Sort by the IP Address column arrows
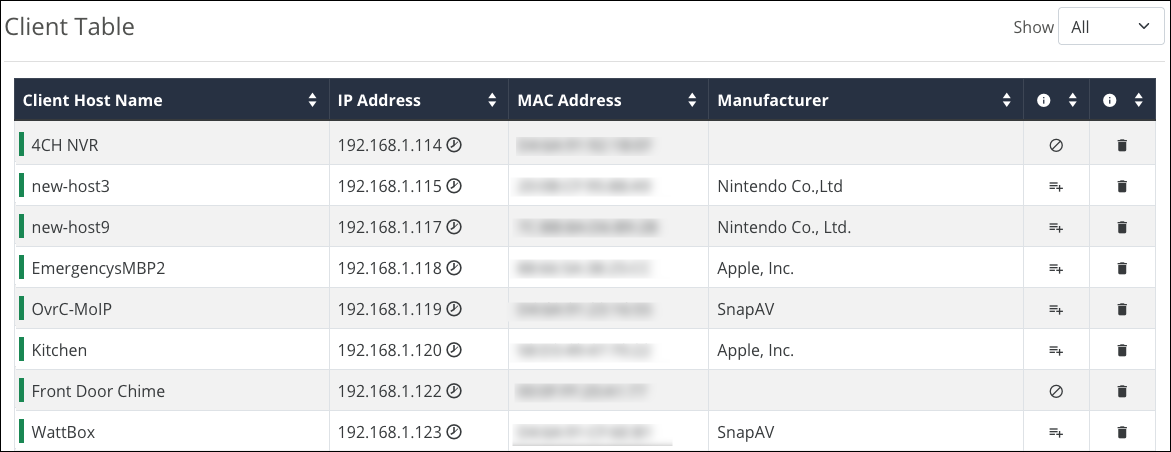The width and height of the screenshot is (1171, 452). tap(492, 100)
